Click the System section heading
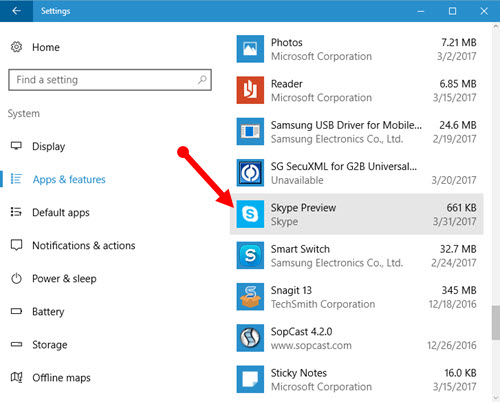The image size is (500, 402). [24, 113]
